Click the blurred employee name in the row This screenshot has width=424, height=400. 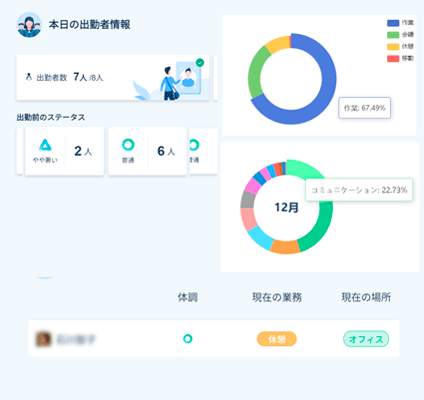click(x=76, y=339)
